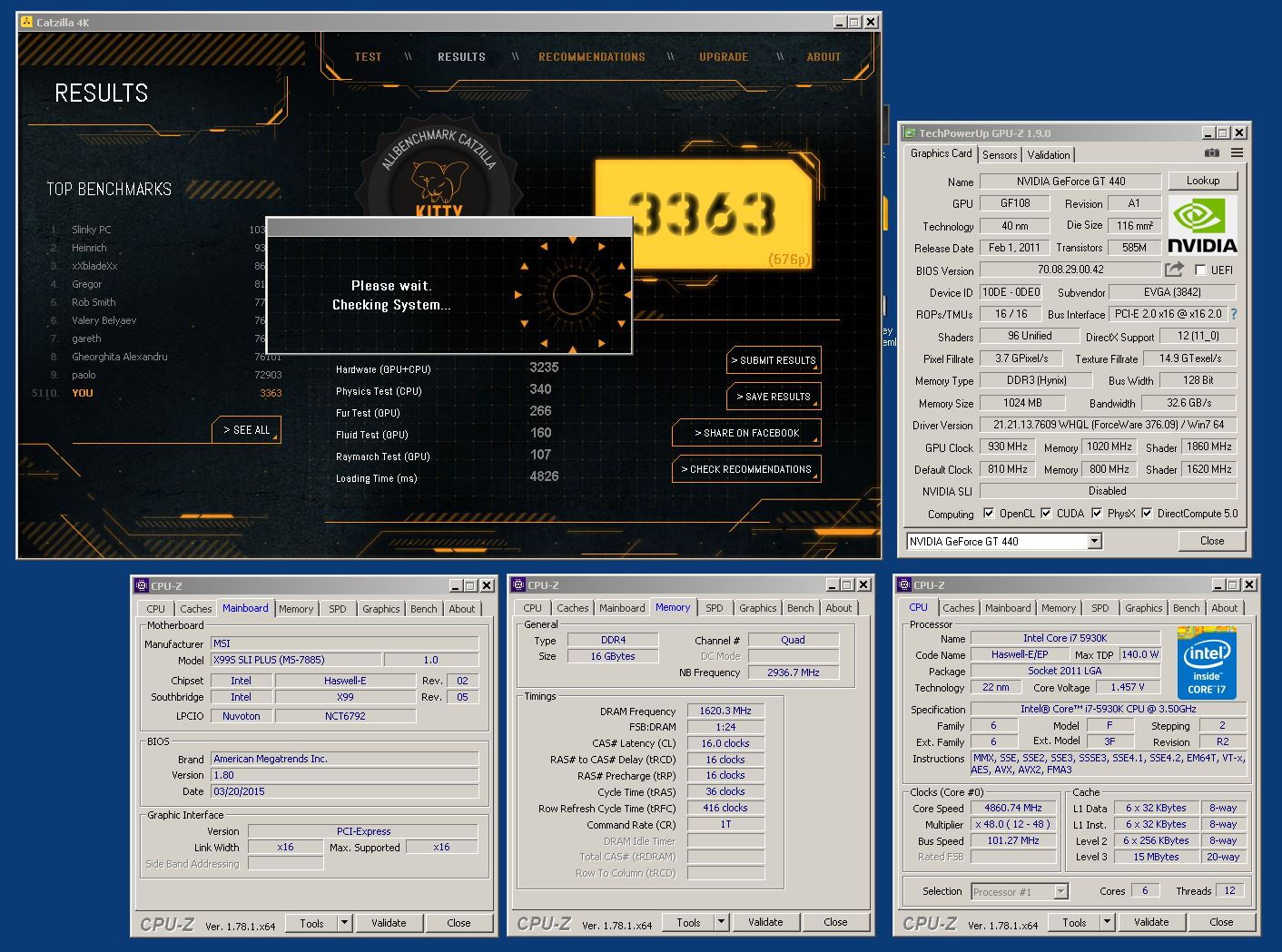Open the NVIDIA GeForce GT 440 GPU selector dropdown

pos(1094,541)
